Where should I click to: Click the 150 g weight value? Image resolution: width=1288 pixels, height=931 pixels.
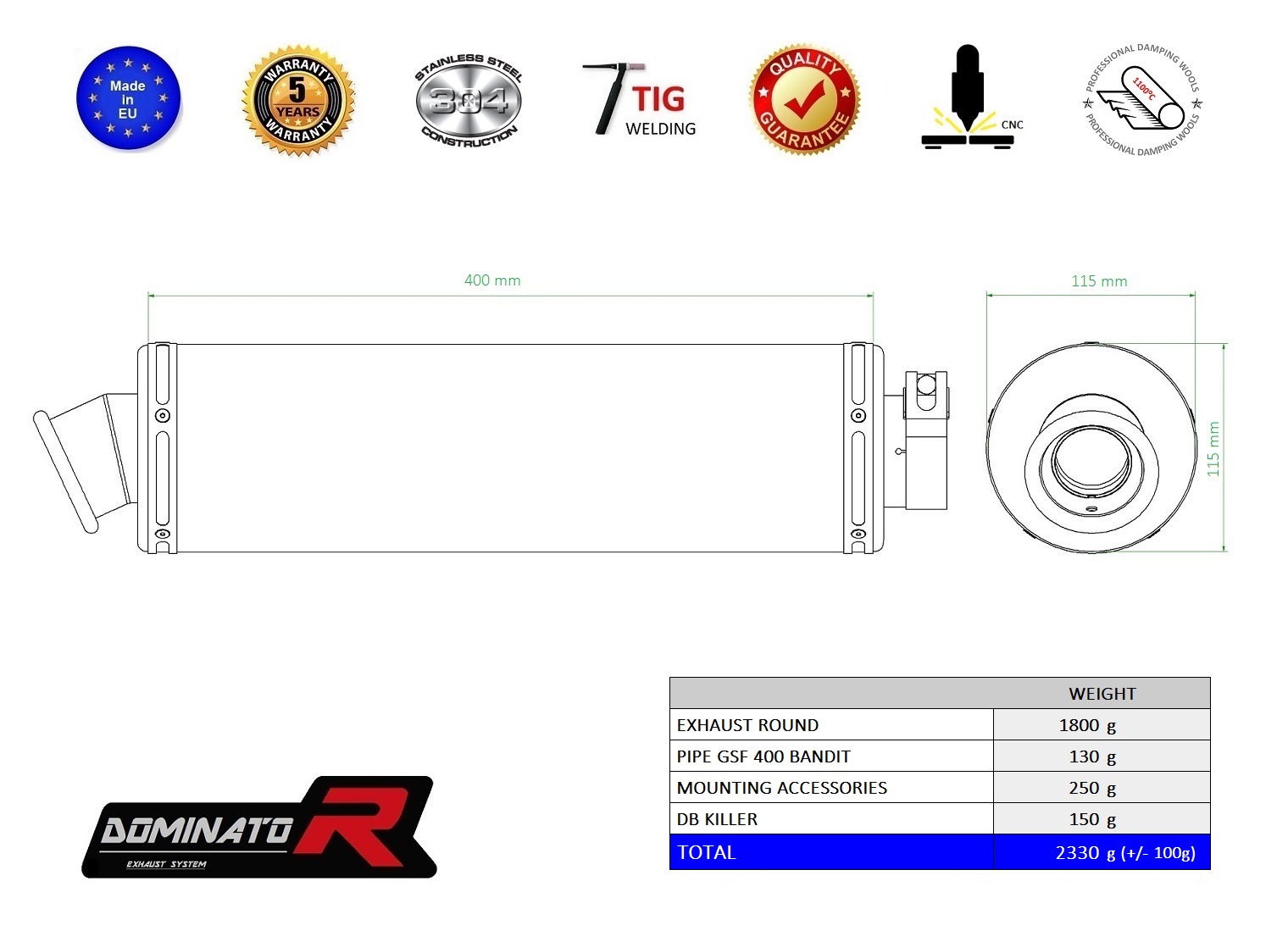[x=1092, y=819]
